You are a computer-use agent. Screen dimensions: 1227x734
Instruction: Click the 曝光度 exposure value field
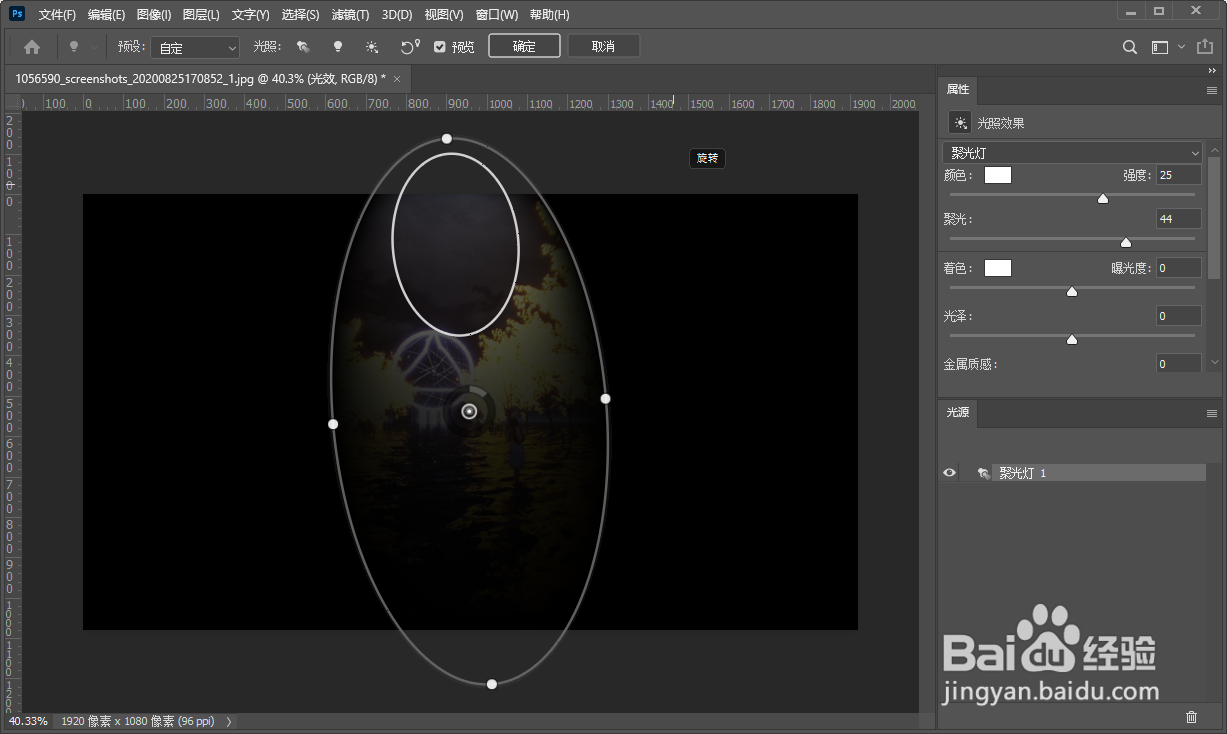[1178, 268]
